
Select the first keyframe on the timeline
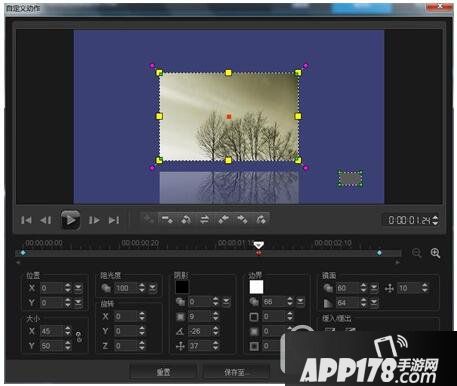tap(23, 253)
